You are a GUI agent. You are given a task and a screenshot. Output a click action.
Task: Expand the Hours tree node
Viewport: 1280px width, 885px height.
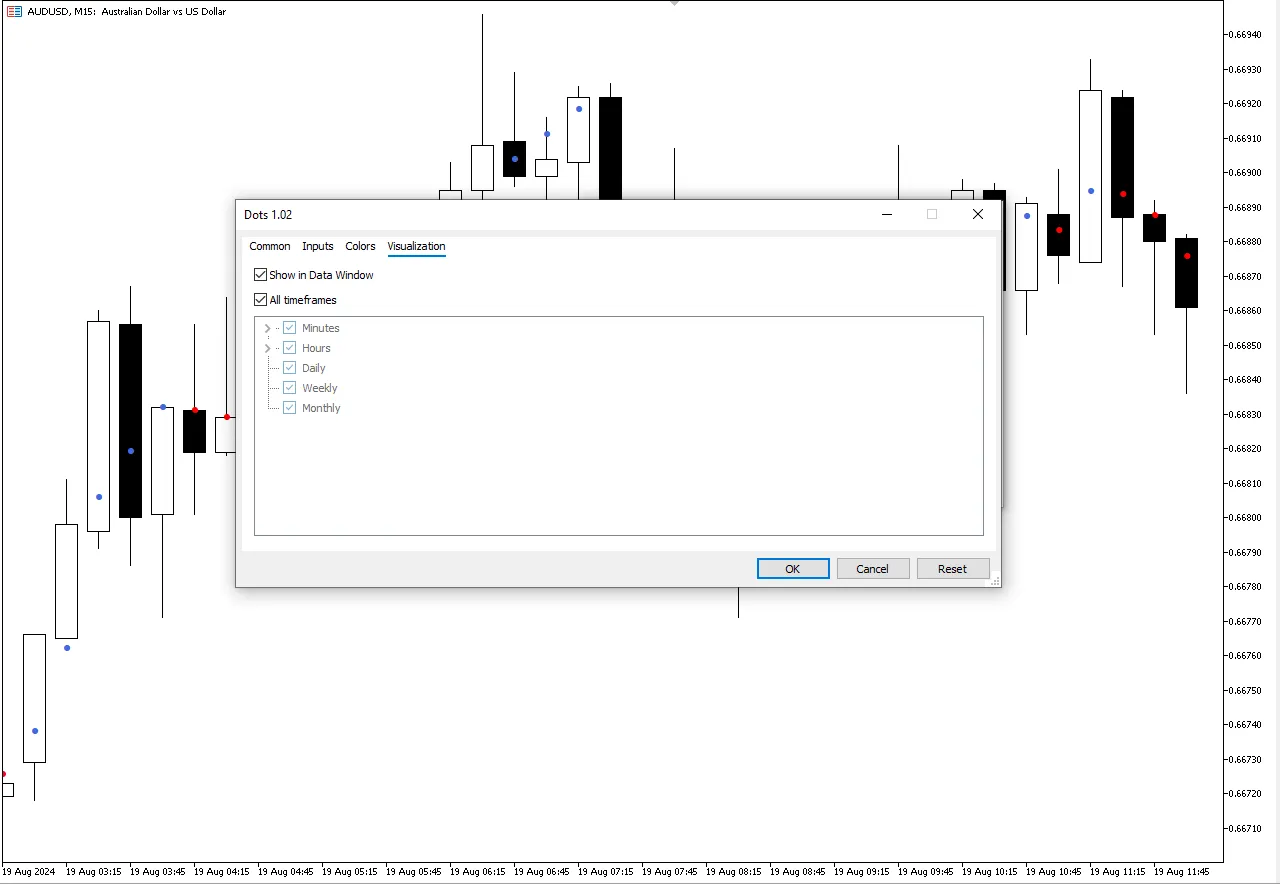tap(267, 348)
